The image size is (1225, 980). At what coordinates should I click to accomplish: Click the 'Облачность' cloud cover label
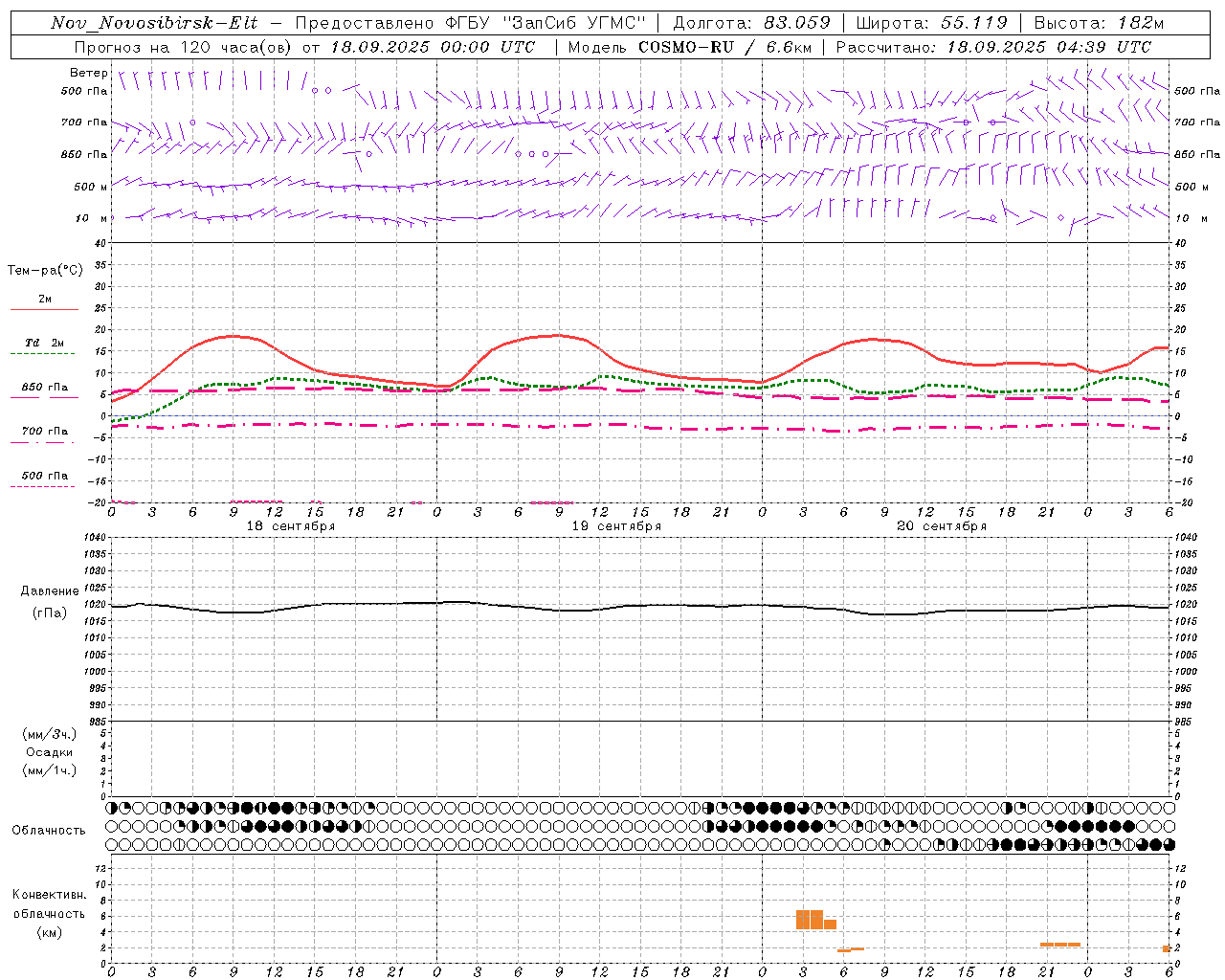[x=49, y=831]
